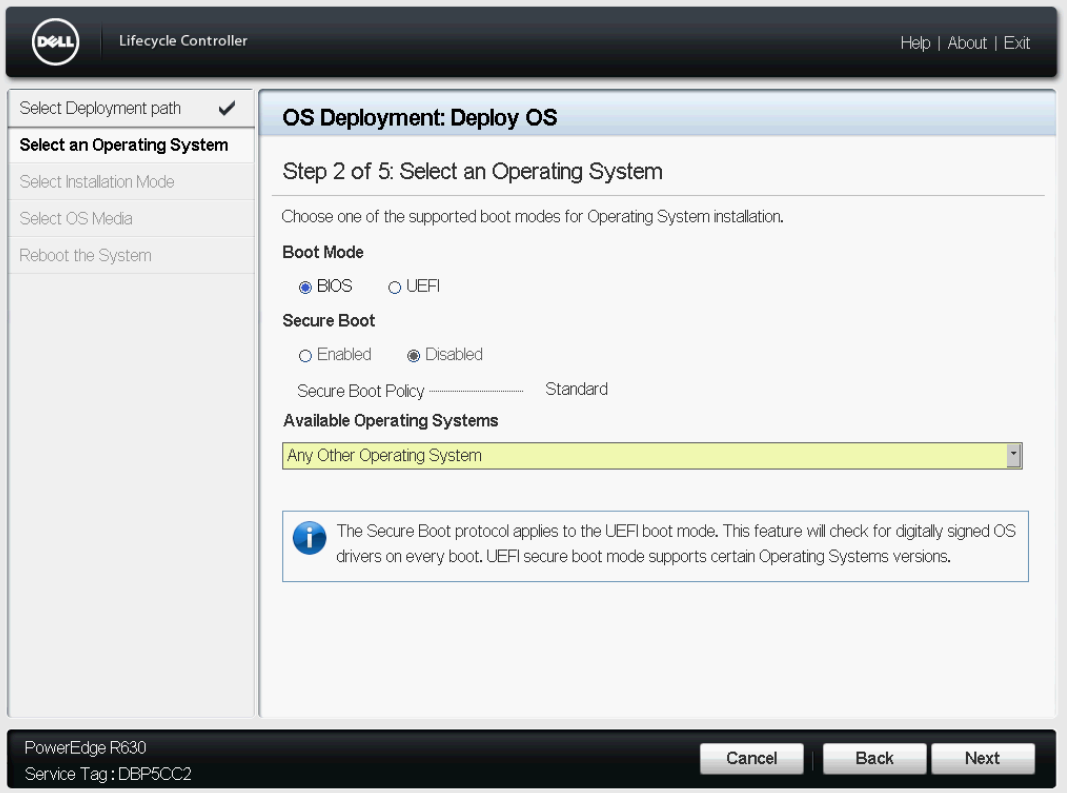Open the About link in header

tap(967, 43)
